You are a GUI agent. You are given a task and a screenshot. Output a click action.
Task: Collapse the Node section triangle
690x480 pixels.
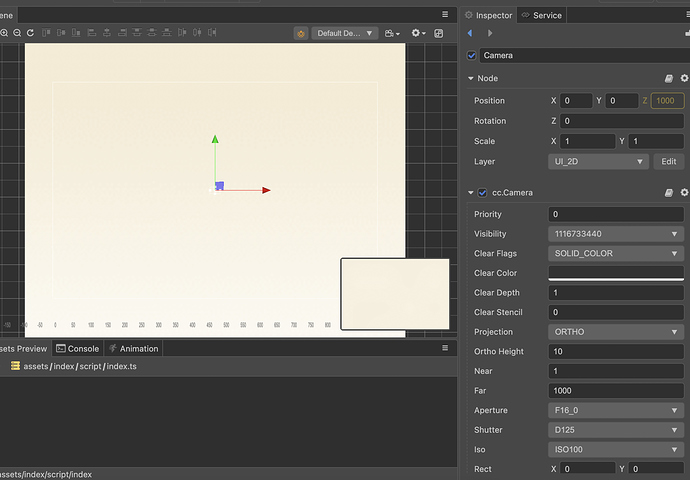(x=470, y=78)
